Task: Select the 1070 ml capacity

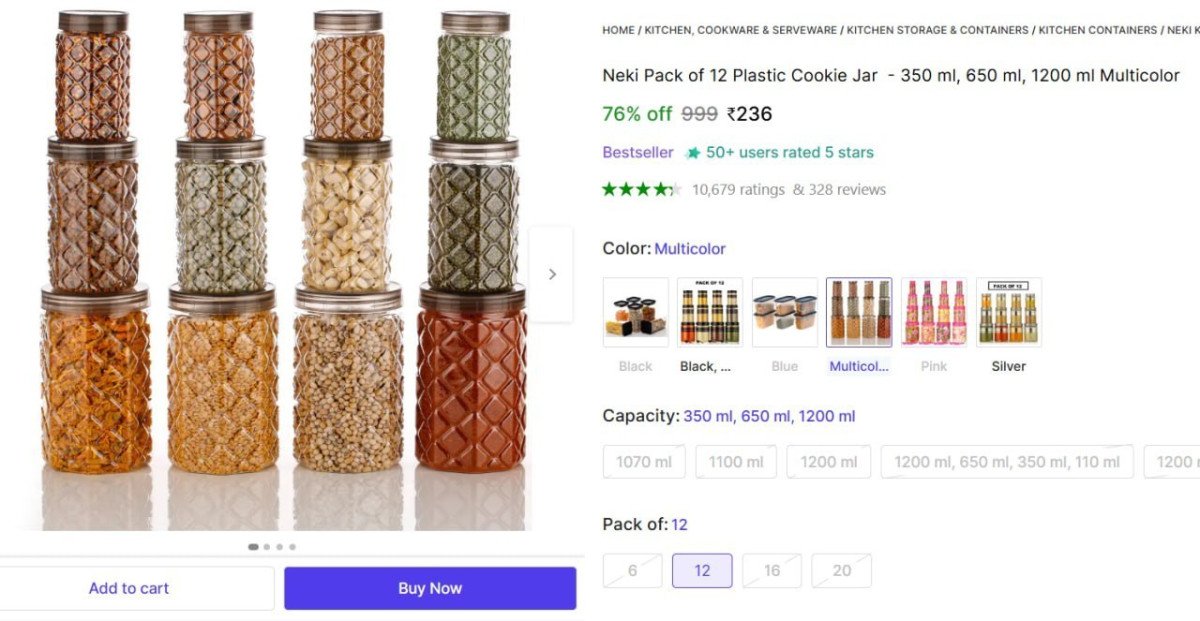Action: pyautogui.click(x=643, y=461)
